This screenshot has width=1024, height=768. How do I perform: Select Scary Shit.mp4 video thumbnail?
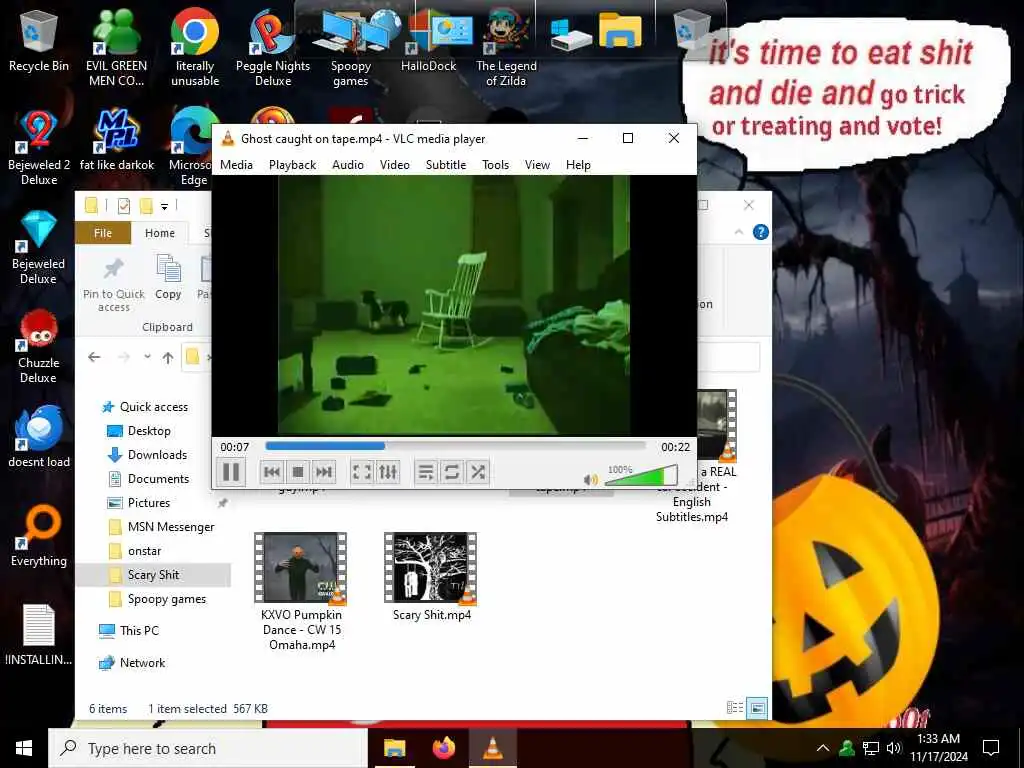(431, 568)
